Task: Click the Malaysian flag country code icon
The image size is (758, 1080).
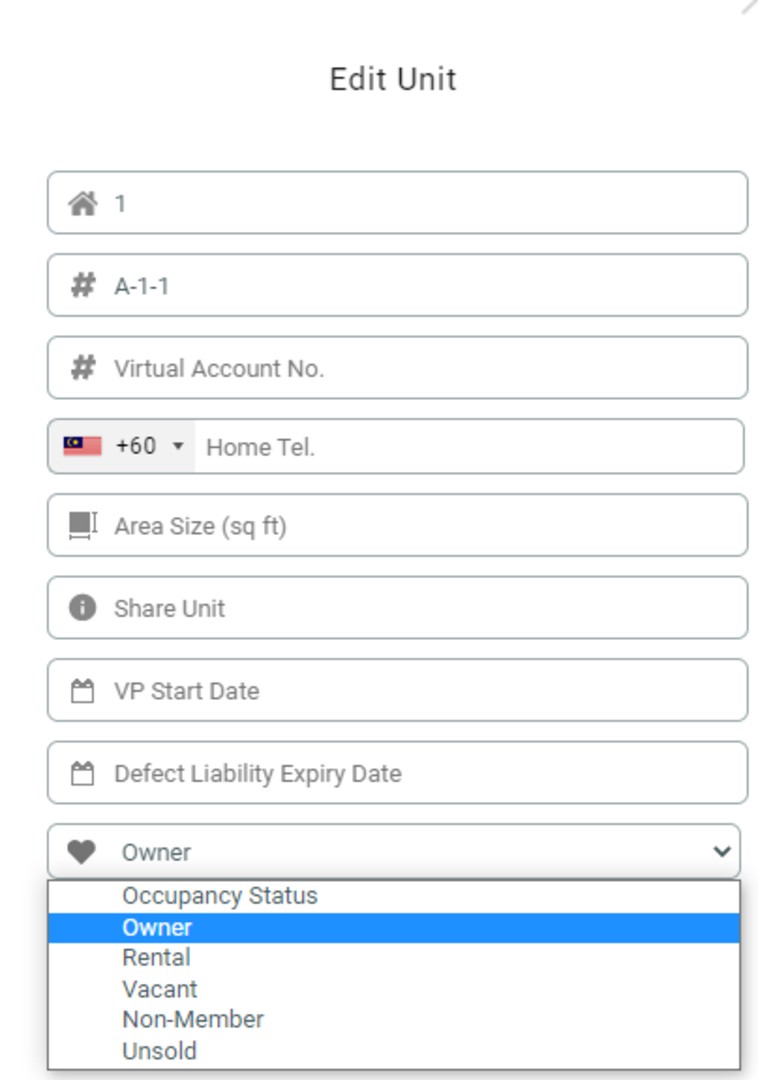Action: 81,446
